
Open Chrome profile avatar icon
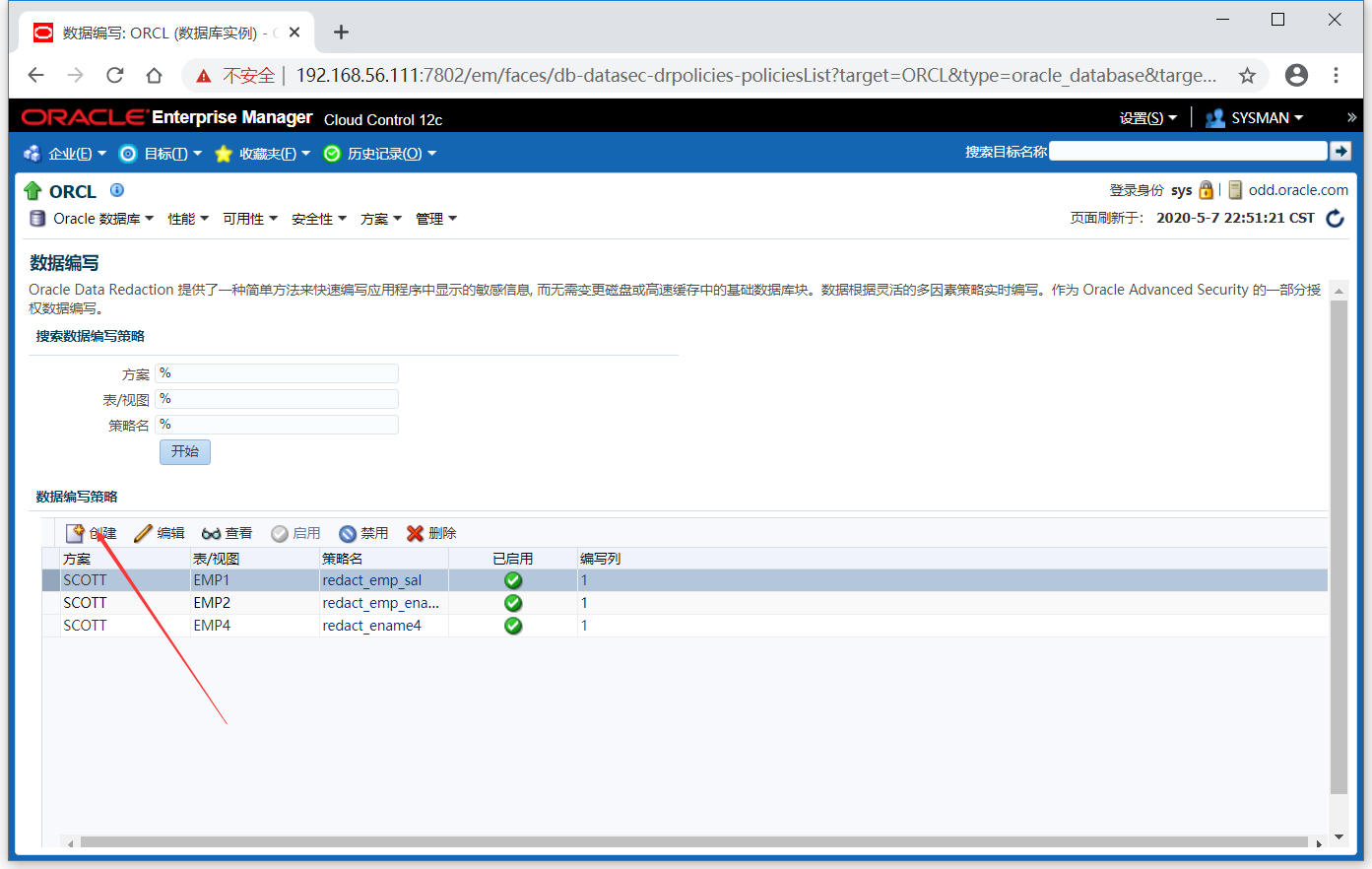[x=1297, y=75]
